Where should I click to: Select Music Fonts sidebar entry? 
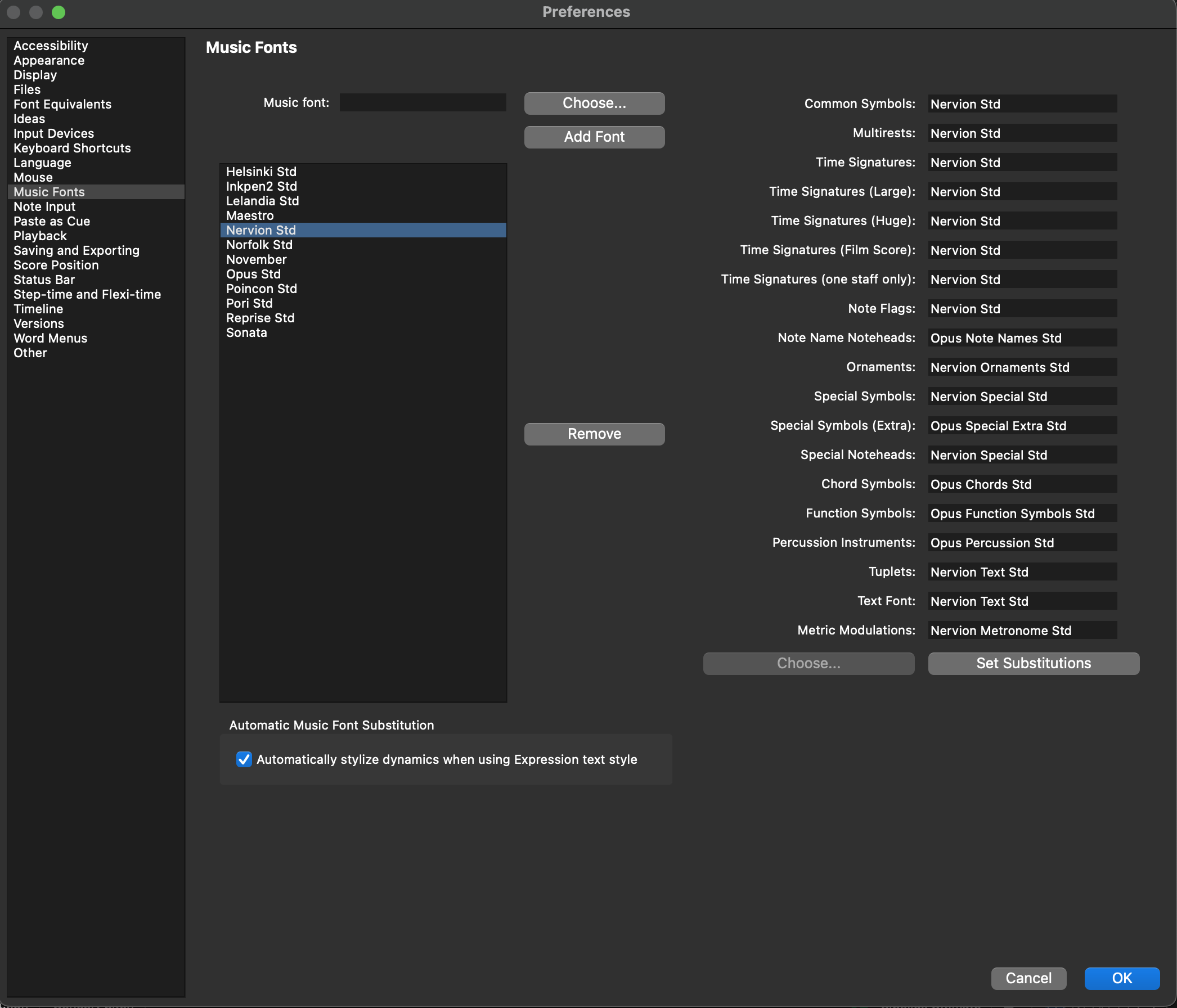pos(96,192)
